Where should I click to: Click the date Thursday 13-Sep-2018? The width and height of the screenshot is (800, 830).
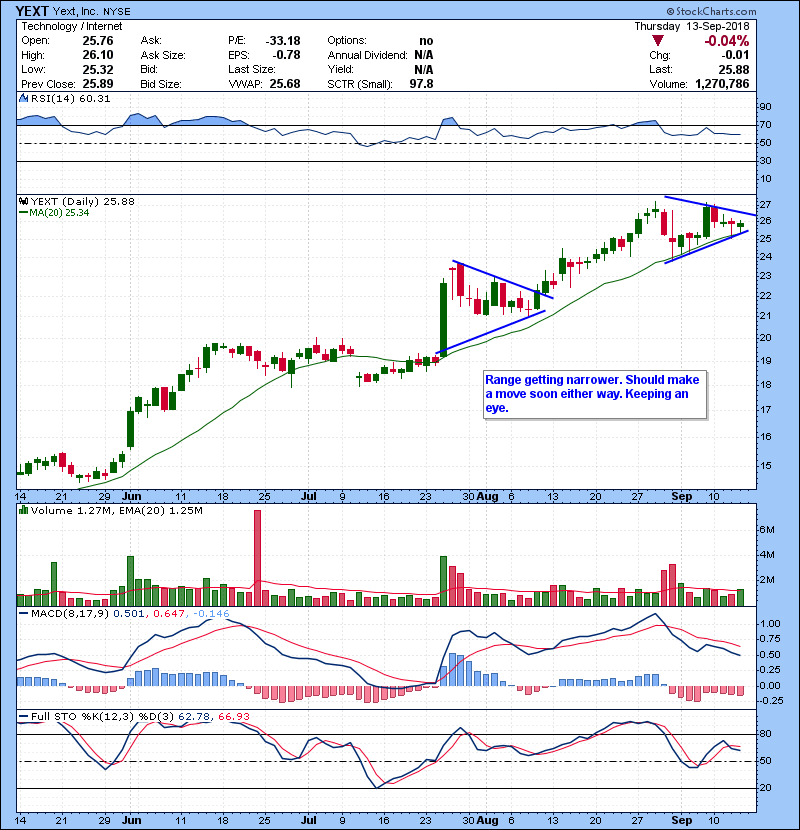point(692,26)
